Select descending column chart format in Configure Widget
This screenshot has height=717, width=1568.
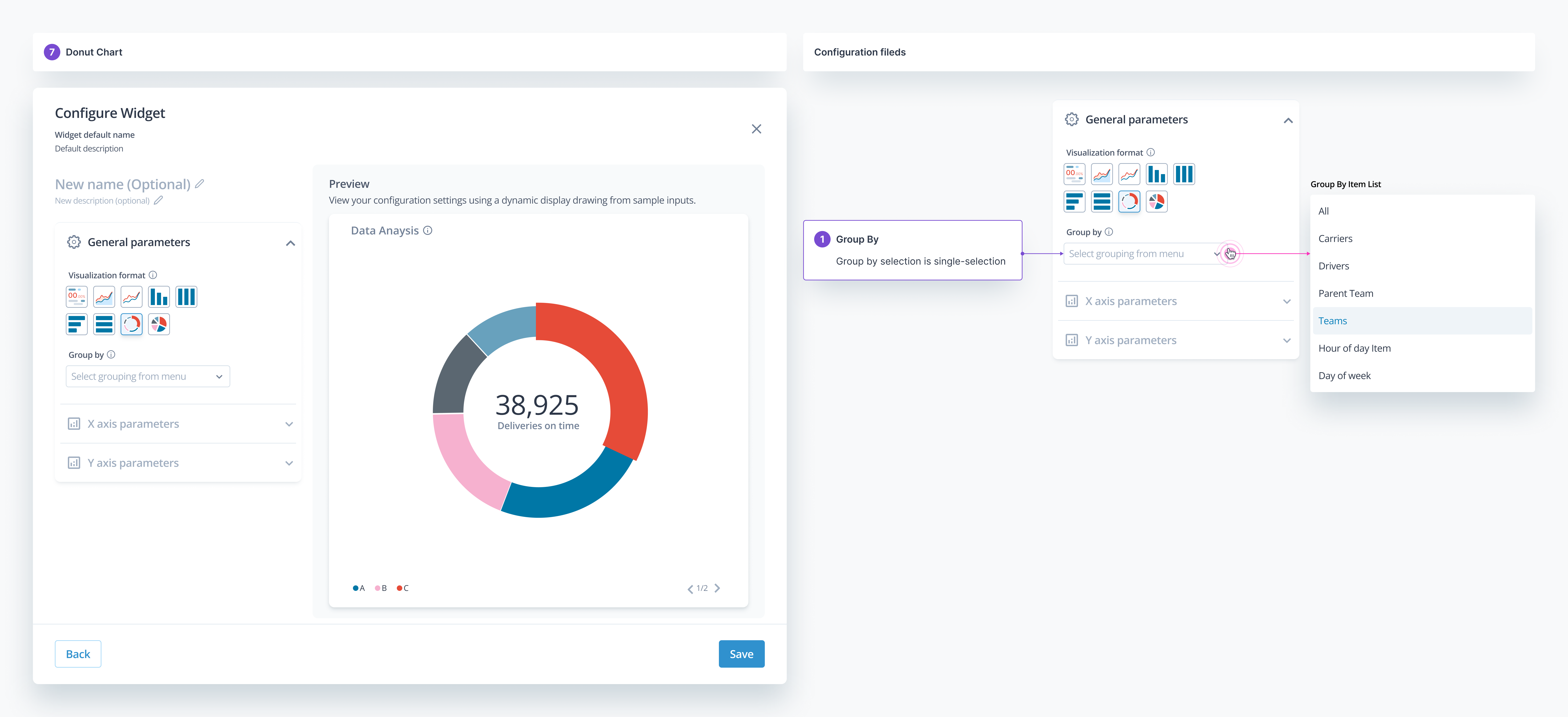(159, 297)
